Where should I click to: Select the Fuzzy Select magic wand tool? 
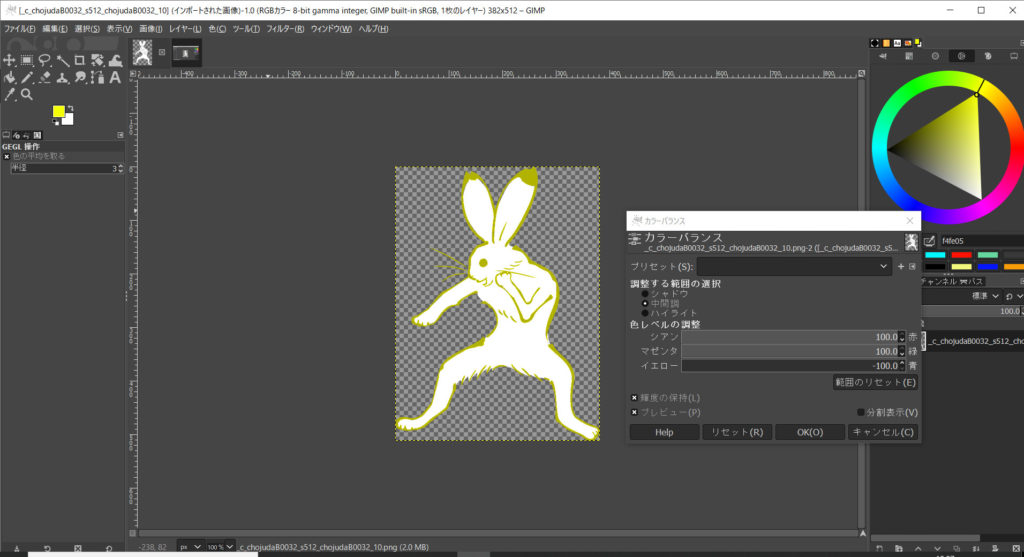[62, 60]
